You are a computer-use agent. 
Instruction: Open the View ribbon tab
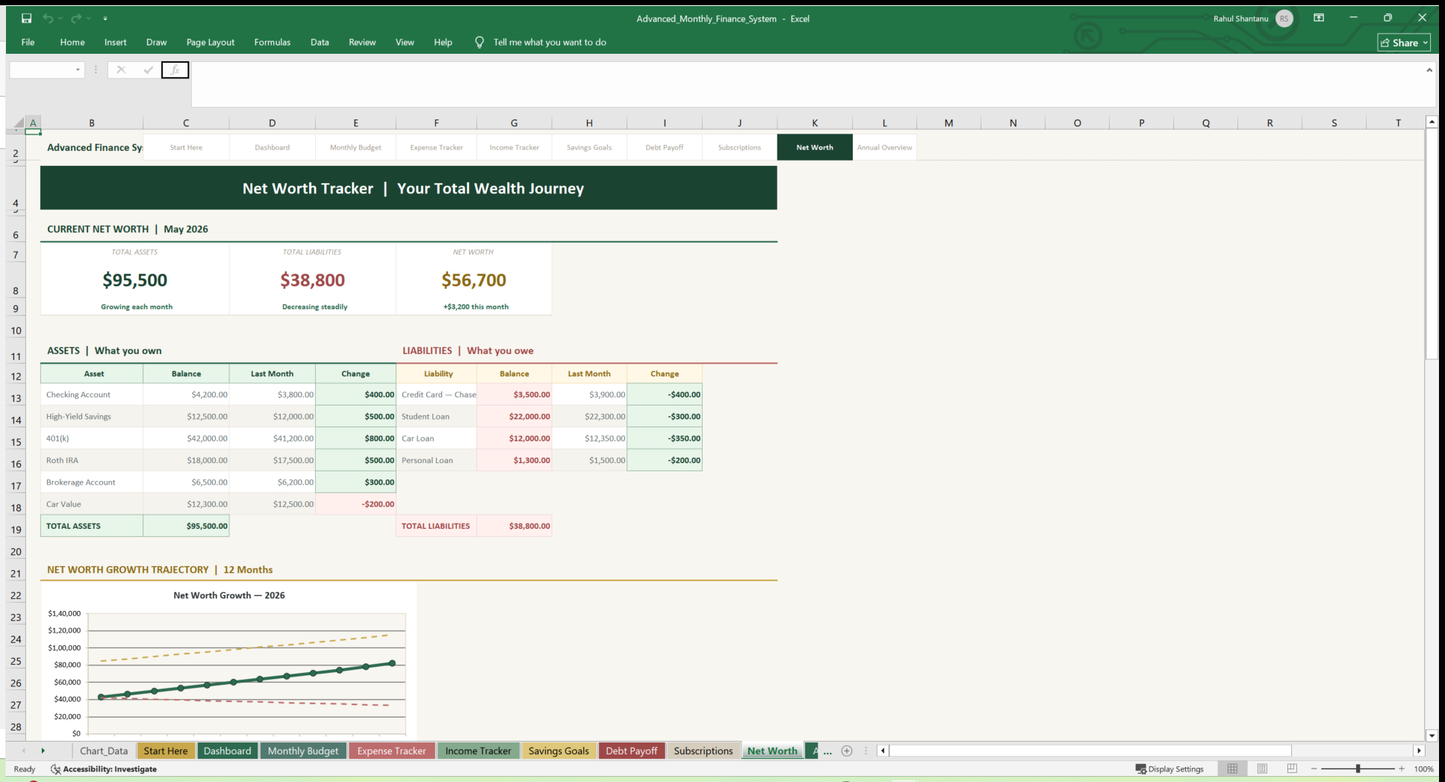[x=404, y=42]
